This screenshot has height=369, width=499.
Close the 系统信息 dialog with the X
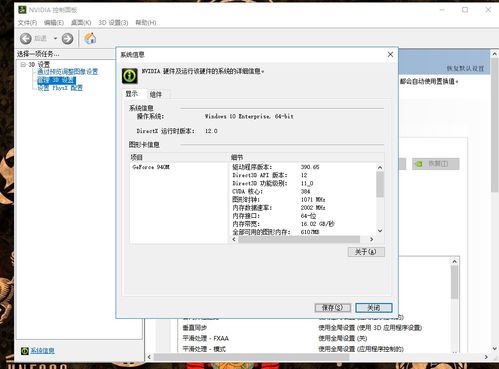coord(390,54)
